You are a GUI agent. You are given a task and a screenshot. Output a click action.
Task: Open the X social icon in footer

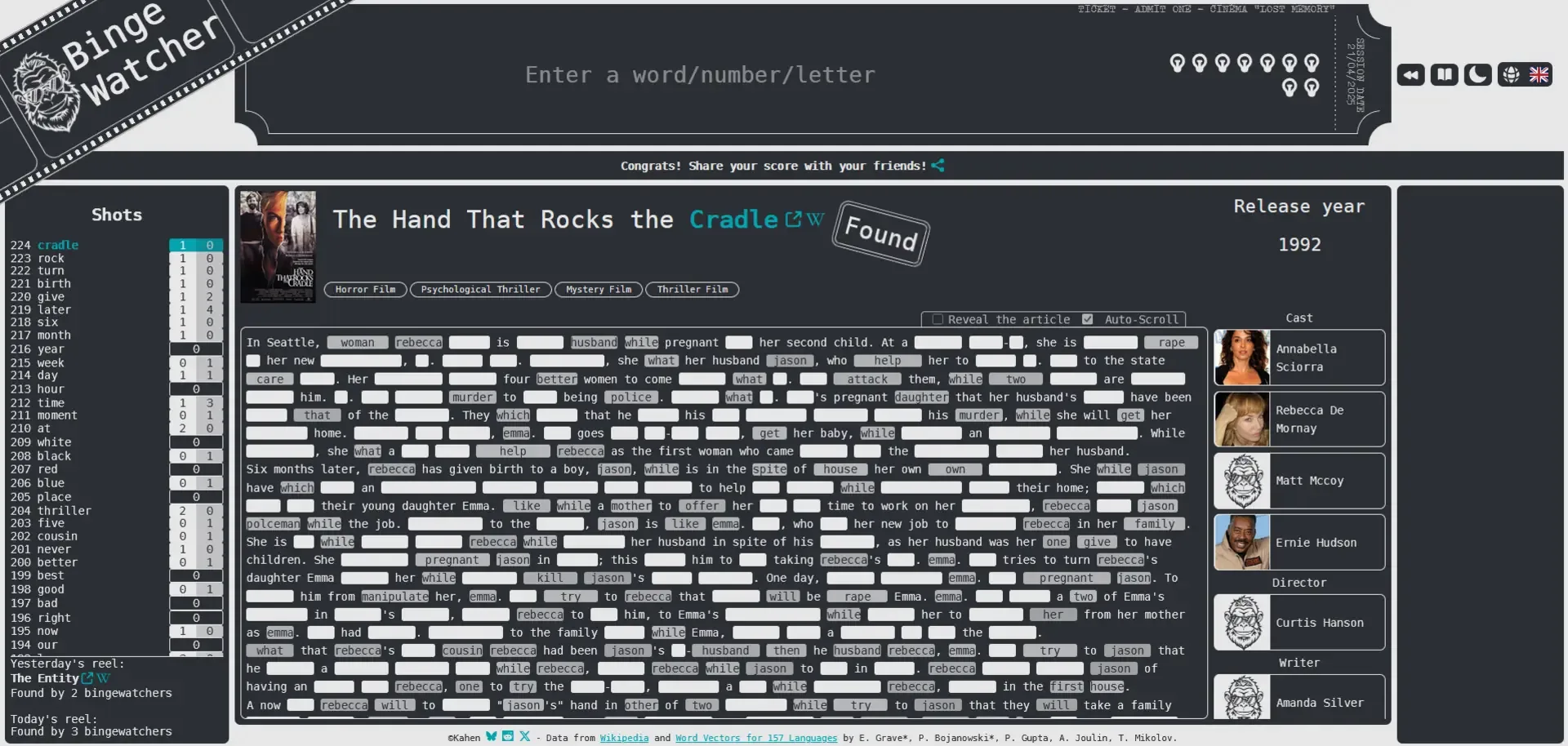[524, 736]
